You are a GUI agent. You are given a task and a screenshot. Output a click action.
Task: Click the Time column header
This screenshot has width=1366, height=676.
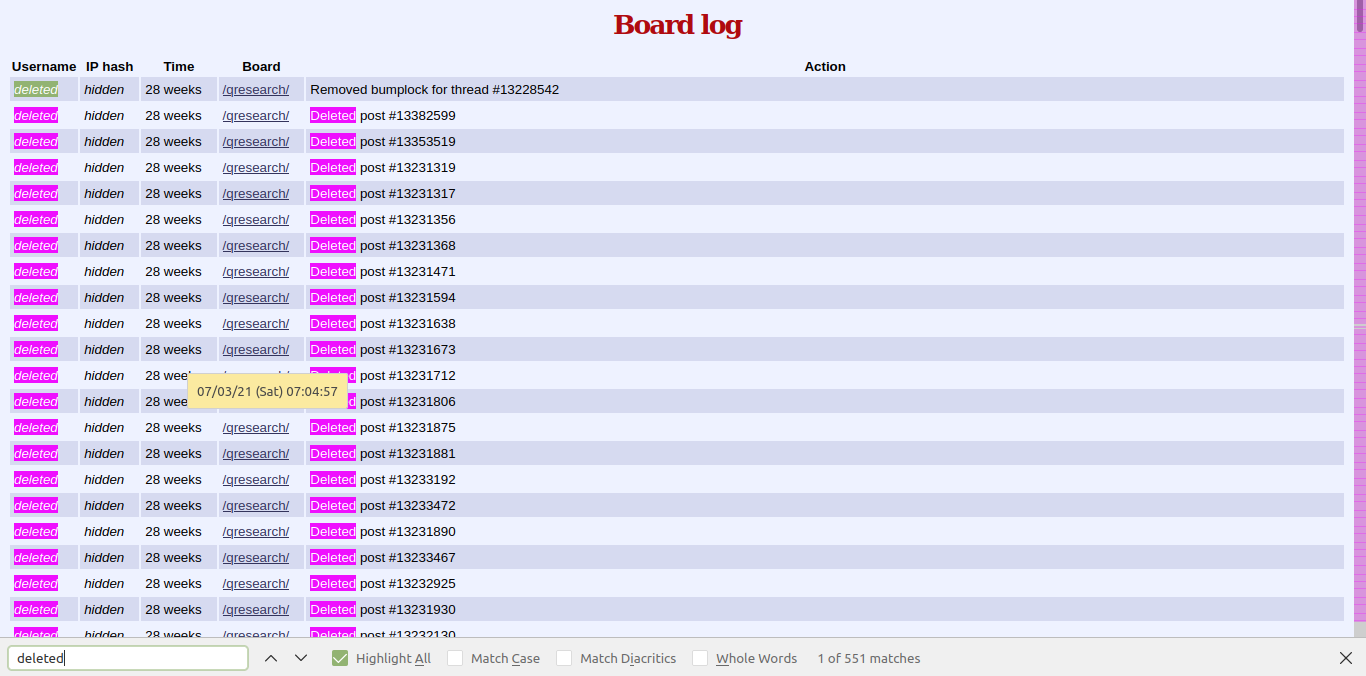tap(179, 67)
